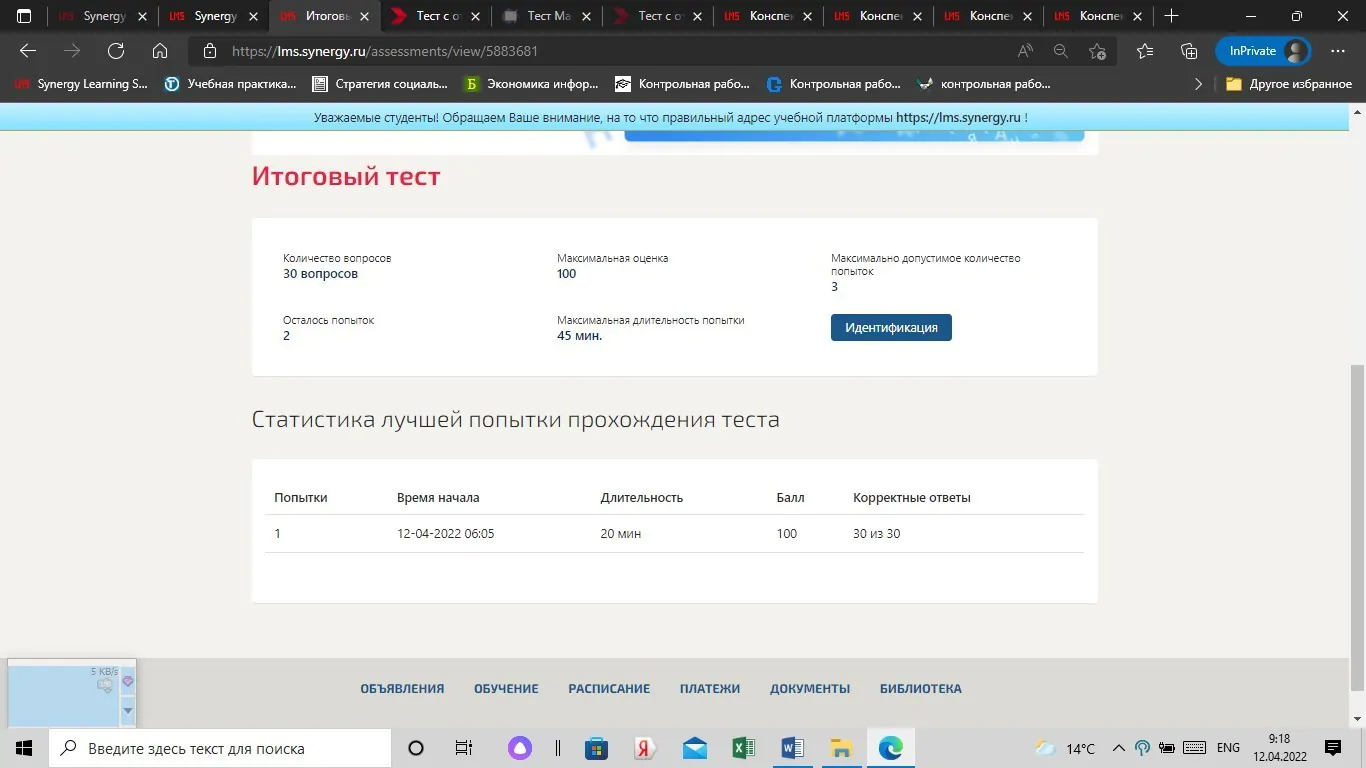Open the browser settings ellipsis menu
This screenshot has height=768, width=1366.
tap(1338, 51)
